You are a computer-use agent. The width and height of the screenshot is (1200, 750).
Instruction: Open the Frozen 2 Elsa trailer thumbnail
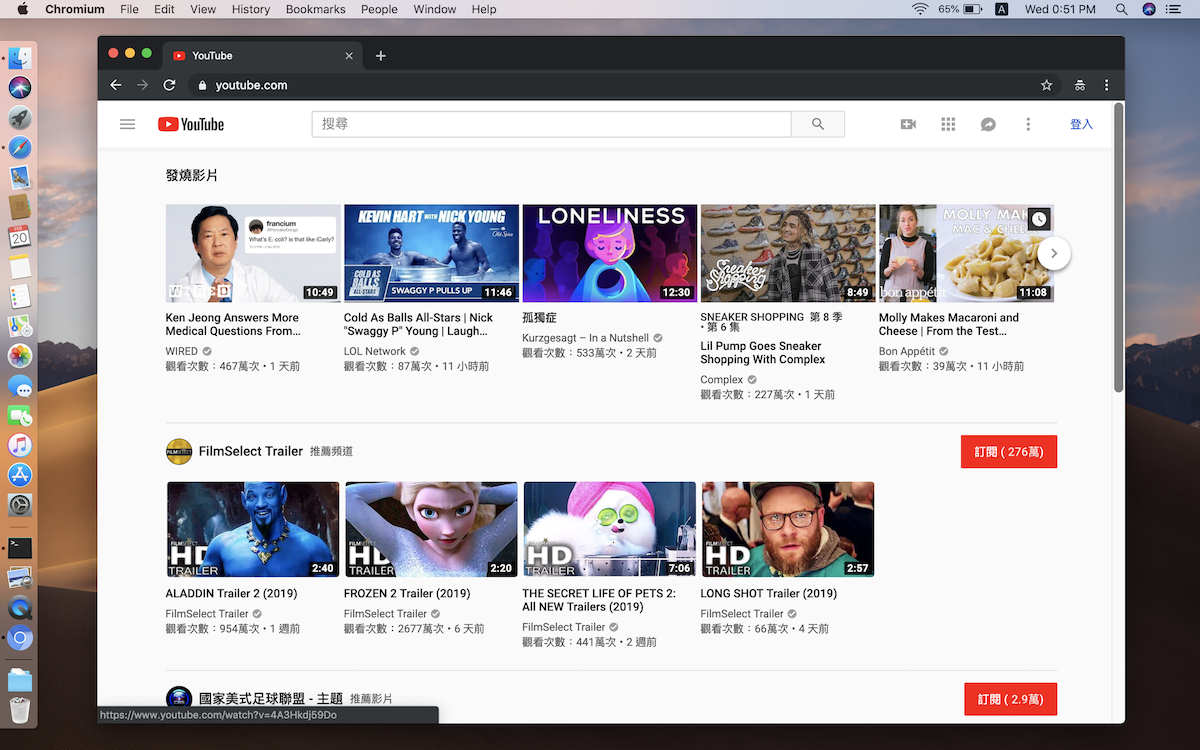[x=431, y=529]
